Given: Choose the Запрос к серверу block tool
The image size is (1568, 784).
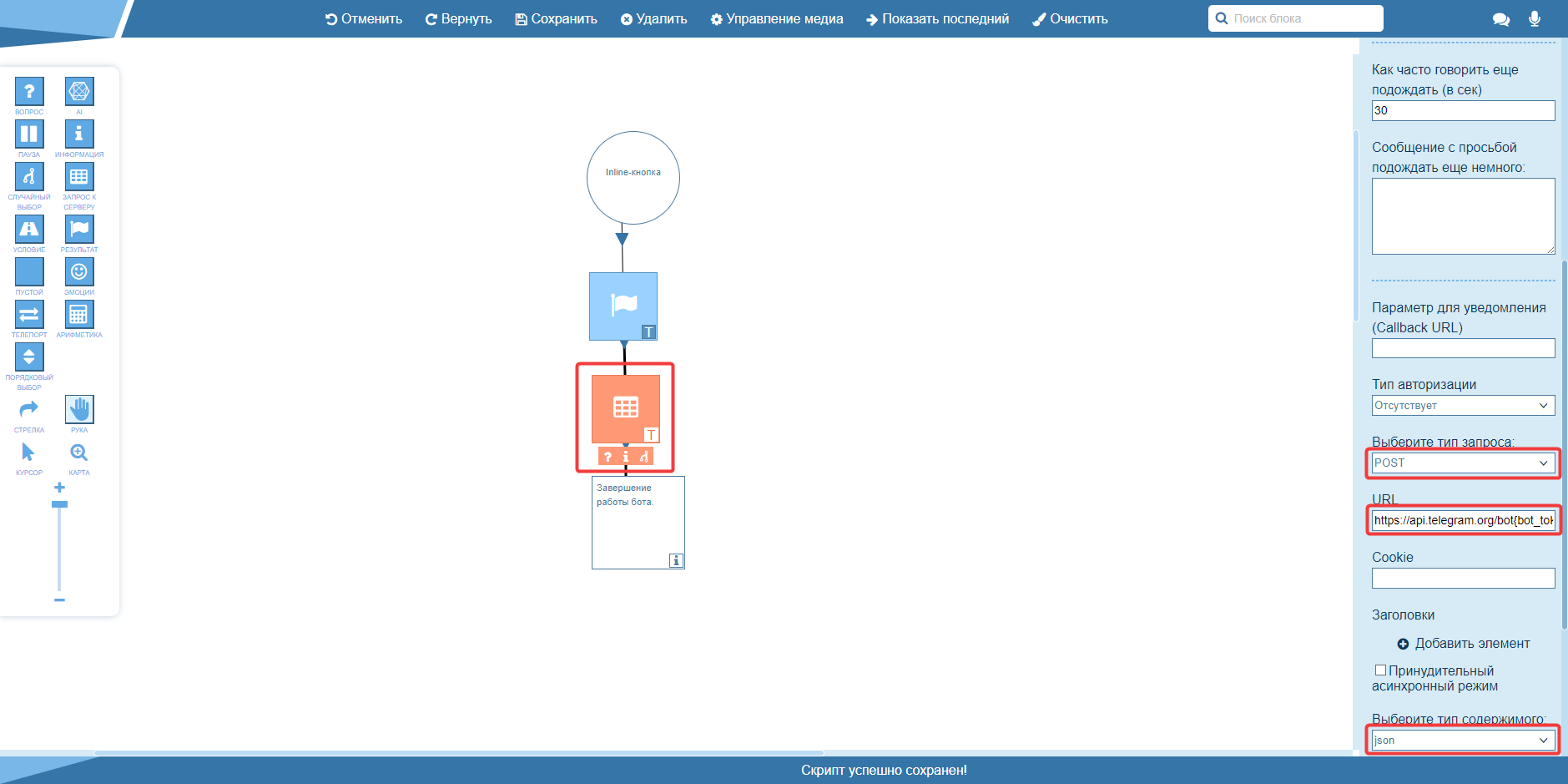Looking at the screenshot, I should point(79,176).
